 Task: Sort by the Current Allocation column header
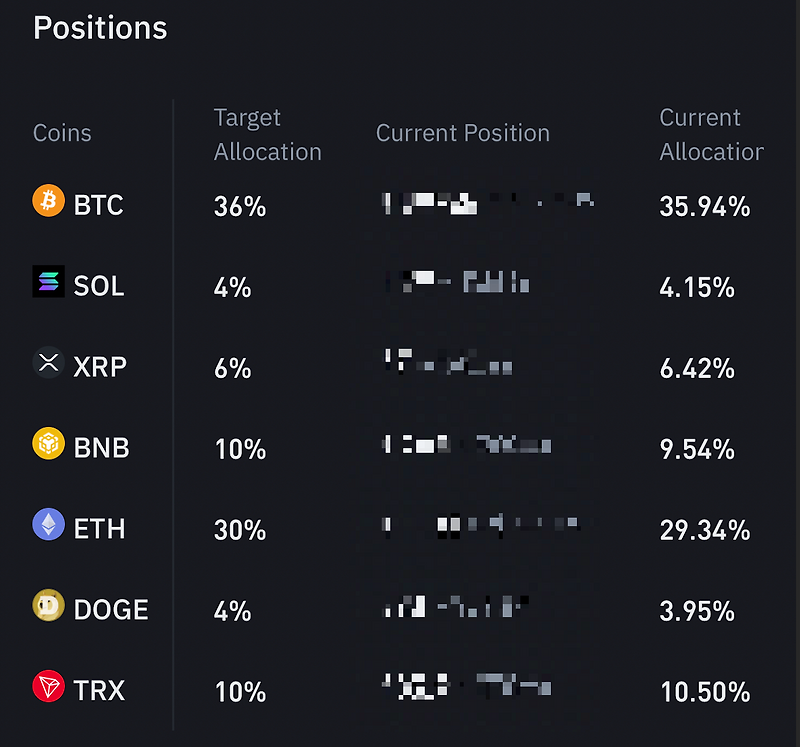click(711, 134)
